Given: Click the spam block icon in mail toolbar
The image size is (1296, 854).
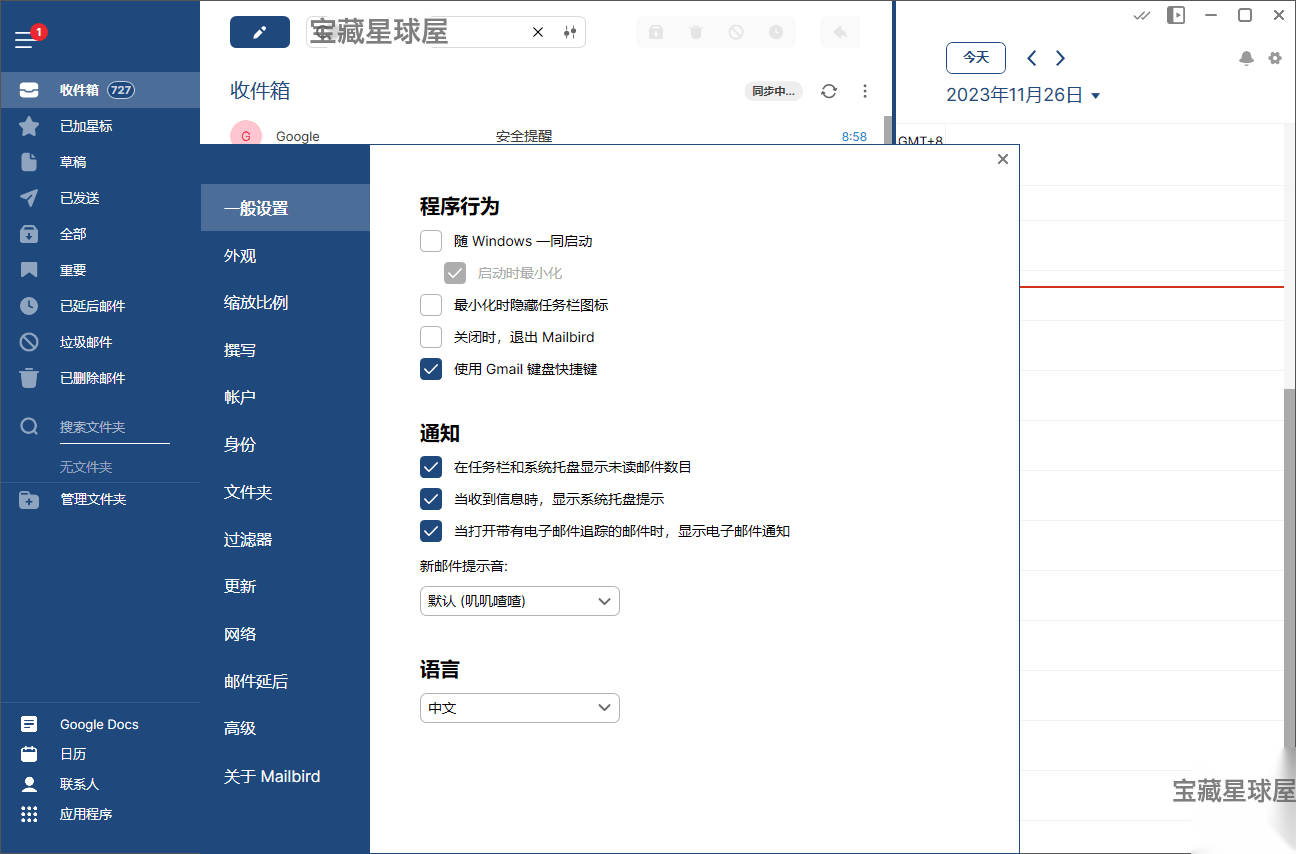Looking at the screenshot, I should tap(736, 32).
